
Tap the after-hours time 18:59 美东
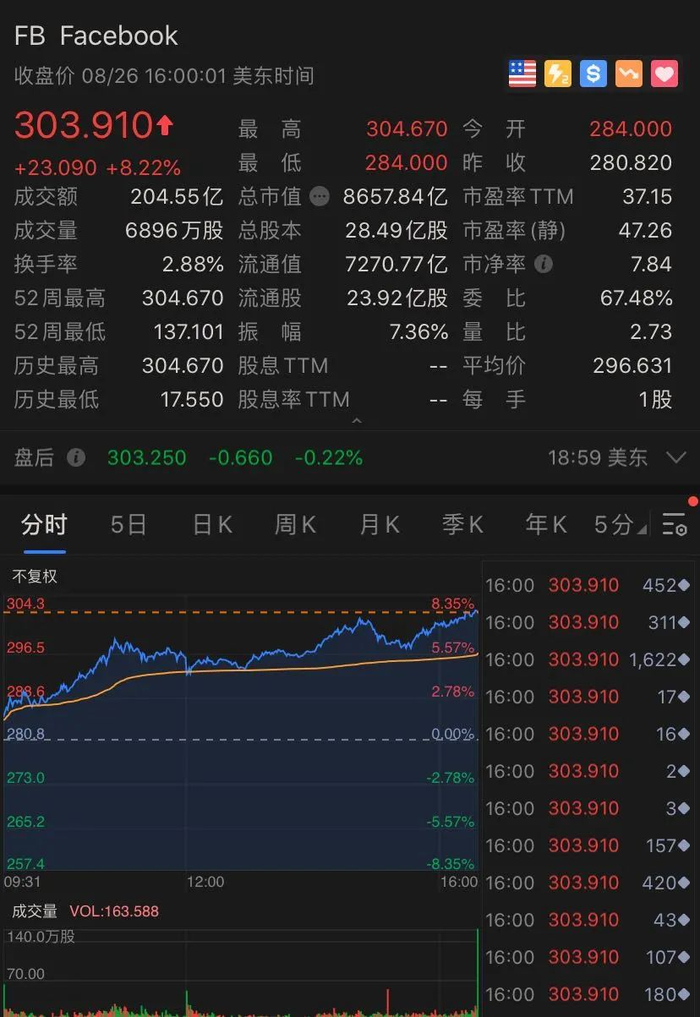tap(597, 458)
